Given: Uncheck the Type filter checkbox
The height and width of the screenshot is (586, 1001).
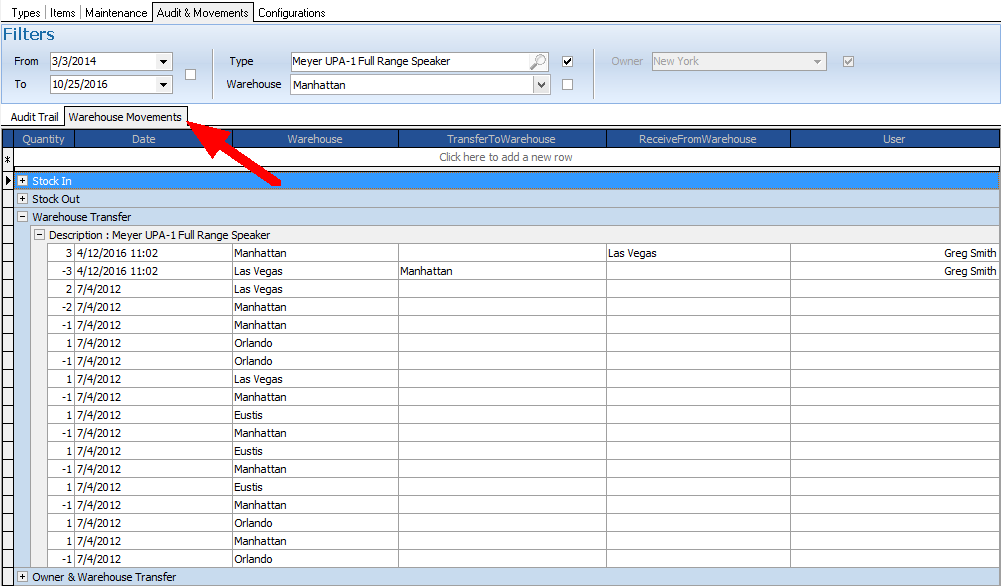Looking at the screenshot, I should [x=568, y=62].
